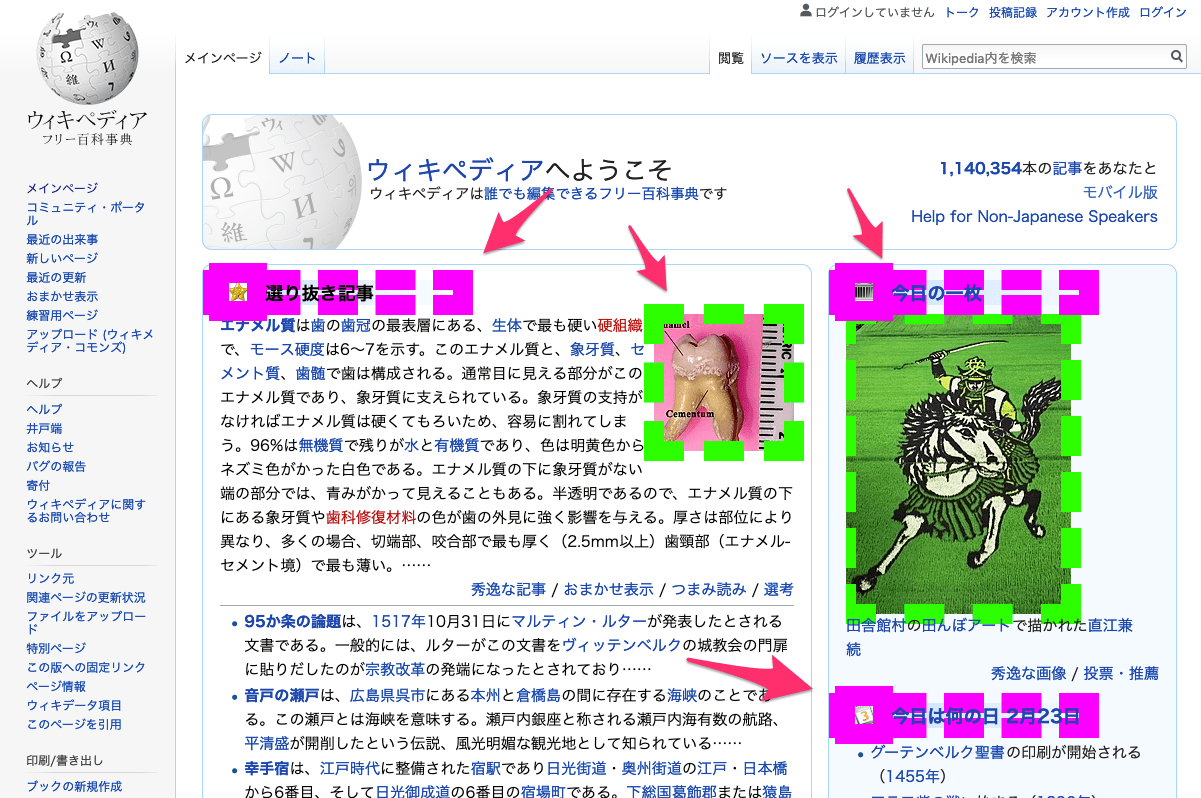
Task: Click the ログイン link
Action: click(x=1162, y=12)
